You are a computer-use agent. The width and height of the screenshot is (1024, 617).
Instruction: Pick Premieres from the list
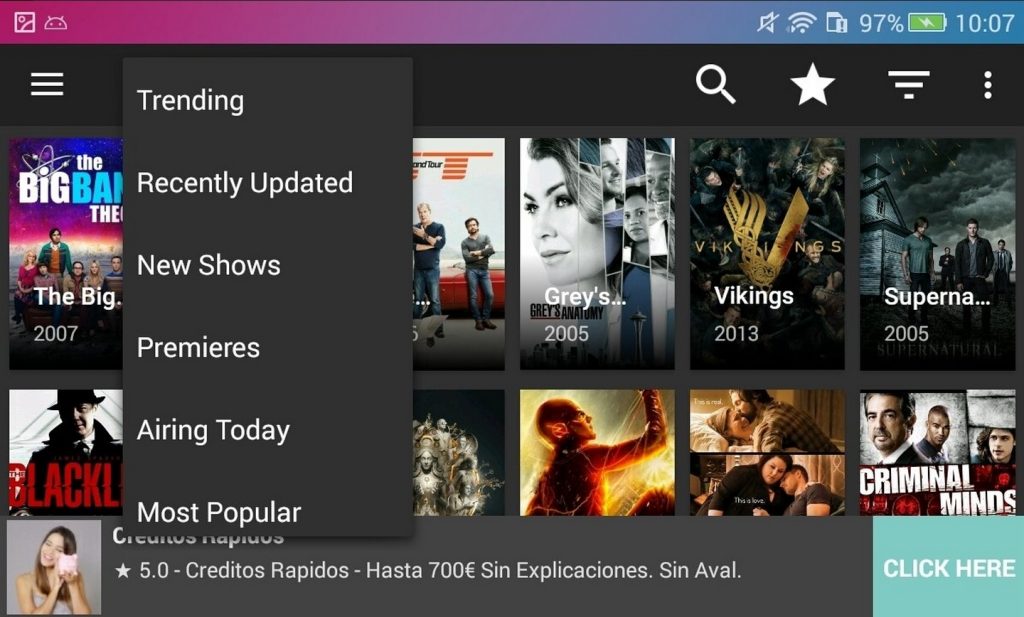[268, 347]
